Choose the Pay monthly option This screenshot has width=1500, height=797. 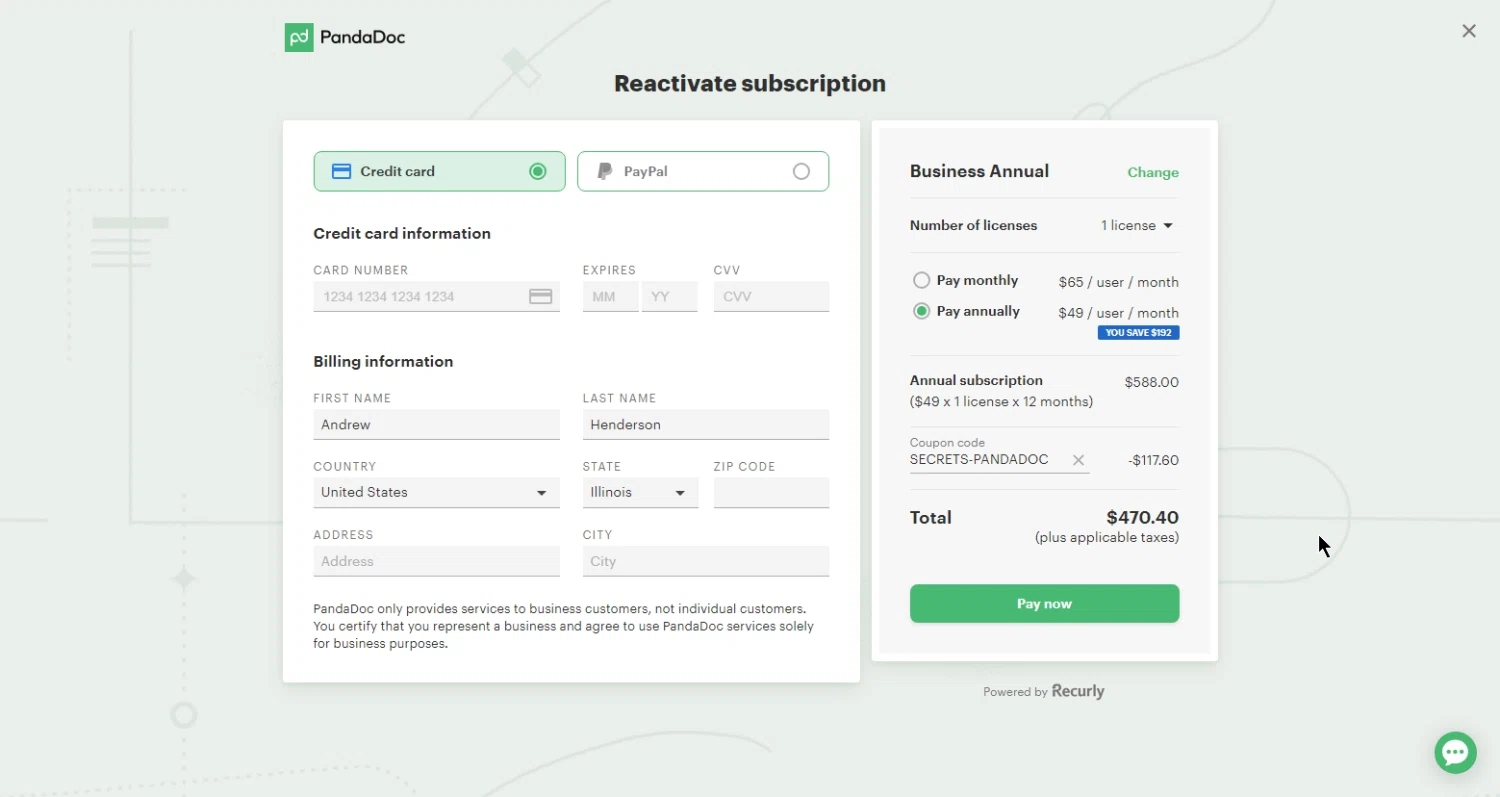pyautogui.click(x=921, y=280)
